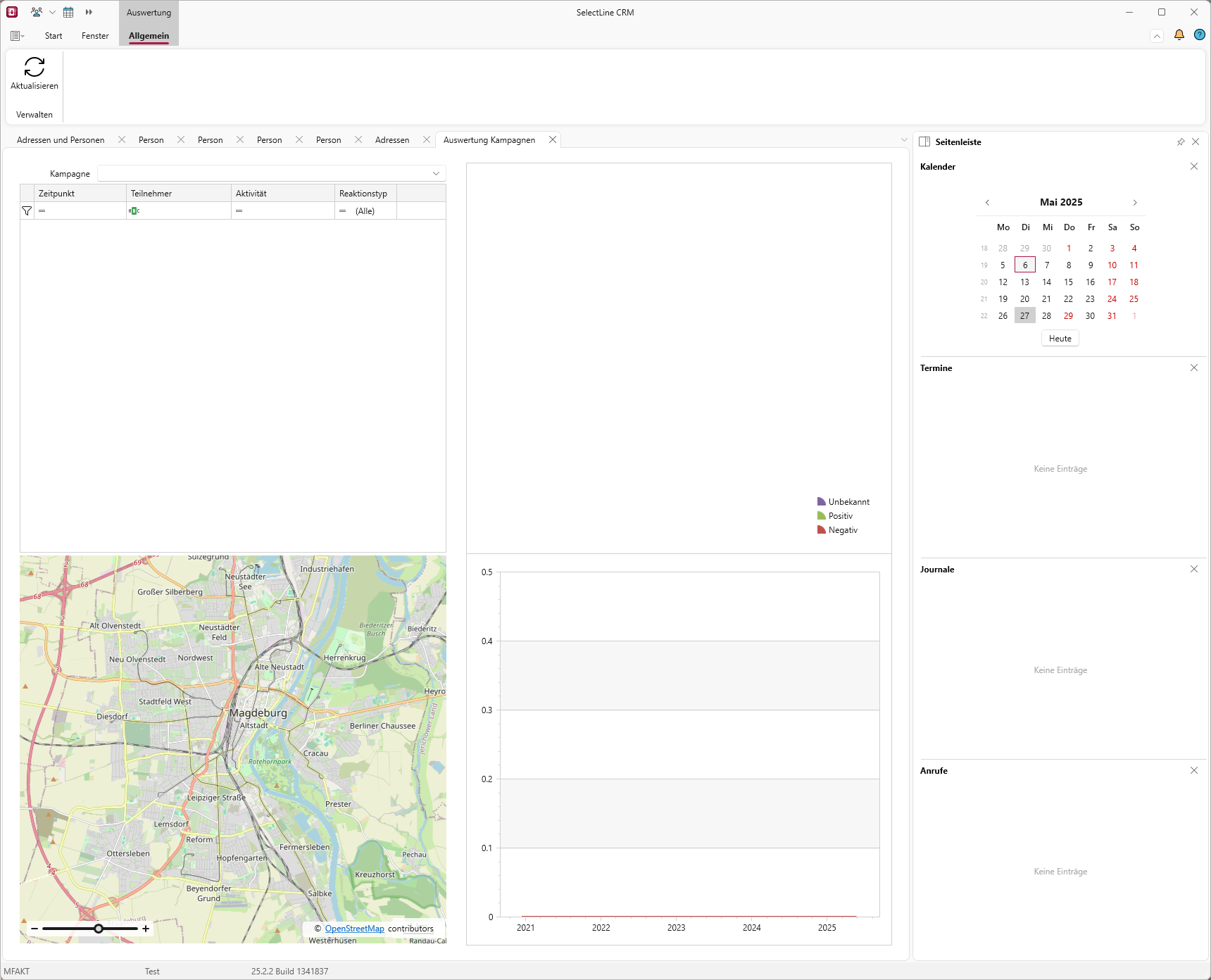Image resolution: width=1211 pixels, height=980 pixels.
Task: Expand the document tabs overflow list
Action: pyautogui.click(x=904, y=140)
